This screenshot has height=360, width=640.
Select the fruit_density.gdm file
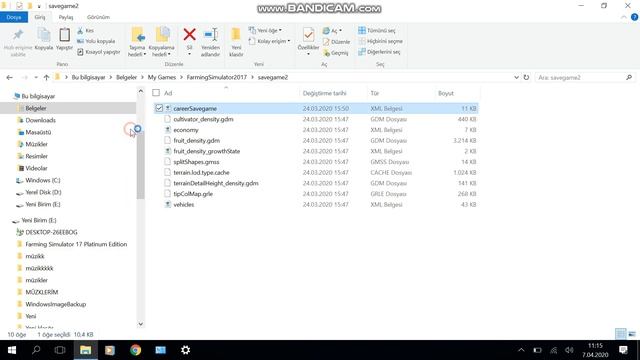coord(196,140)
